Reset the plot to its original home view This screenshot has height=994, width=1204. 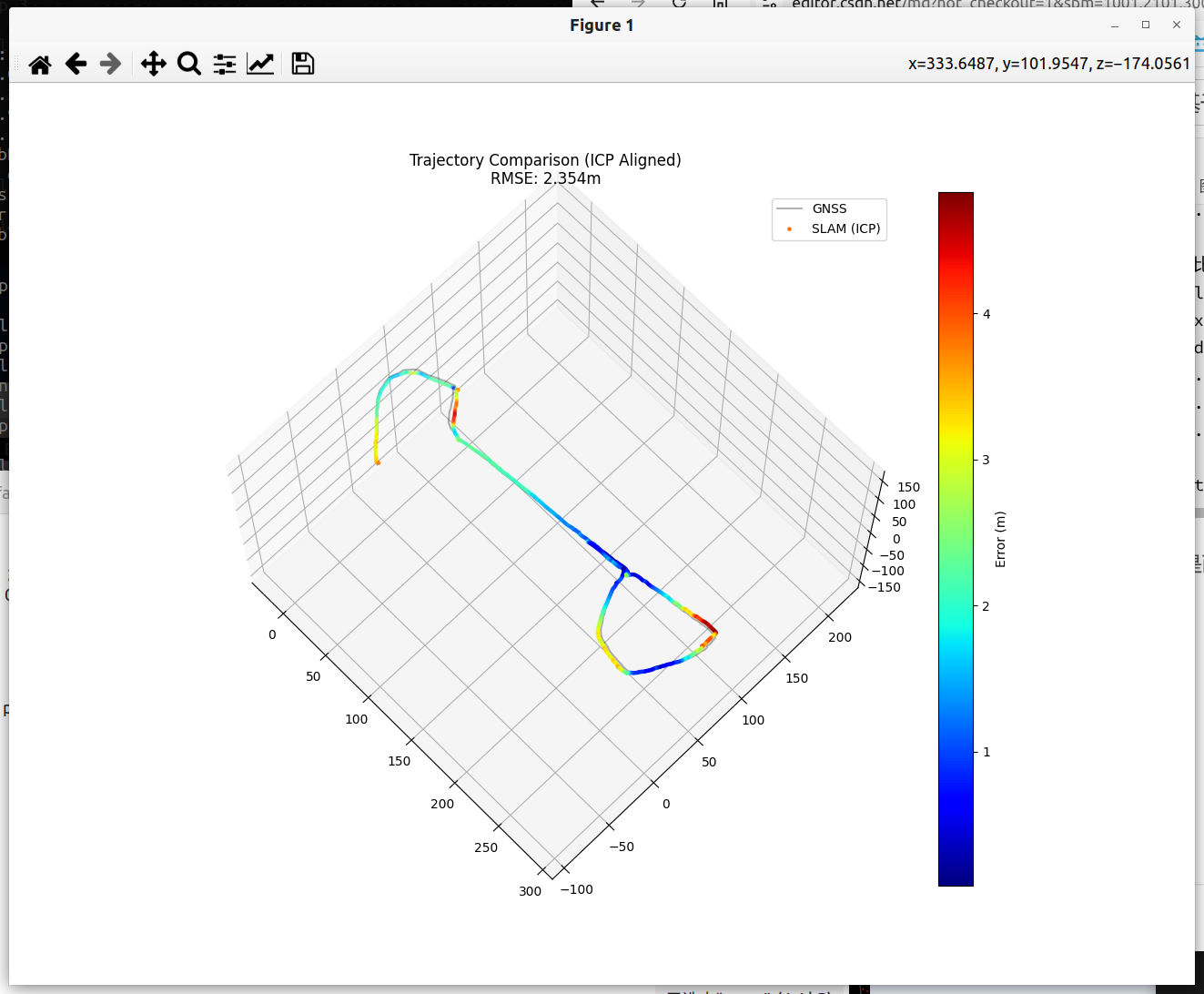pyautogui.click(x=40, y=64)
